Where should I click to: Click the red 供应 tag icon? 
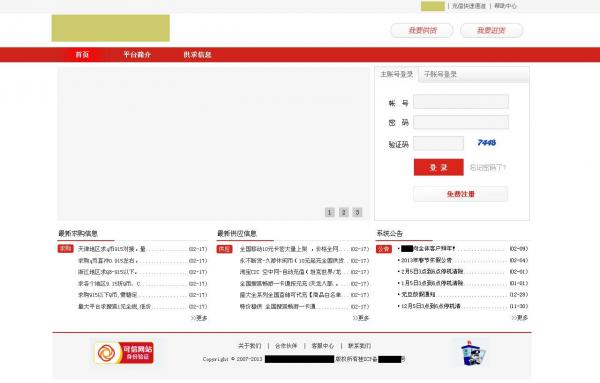coord(225,249)
